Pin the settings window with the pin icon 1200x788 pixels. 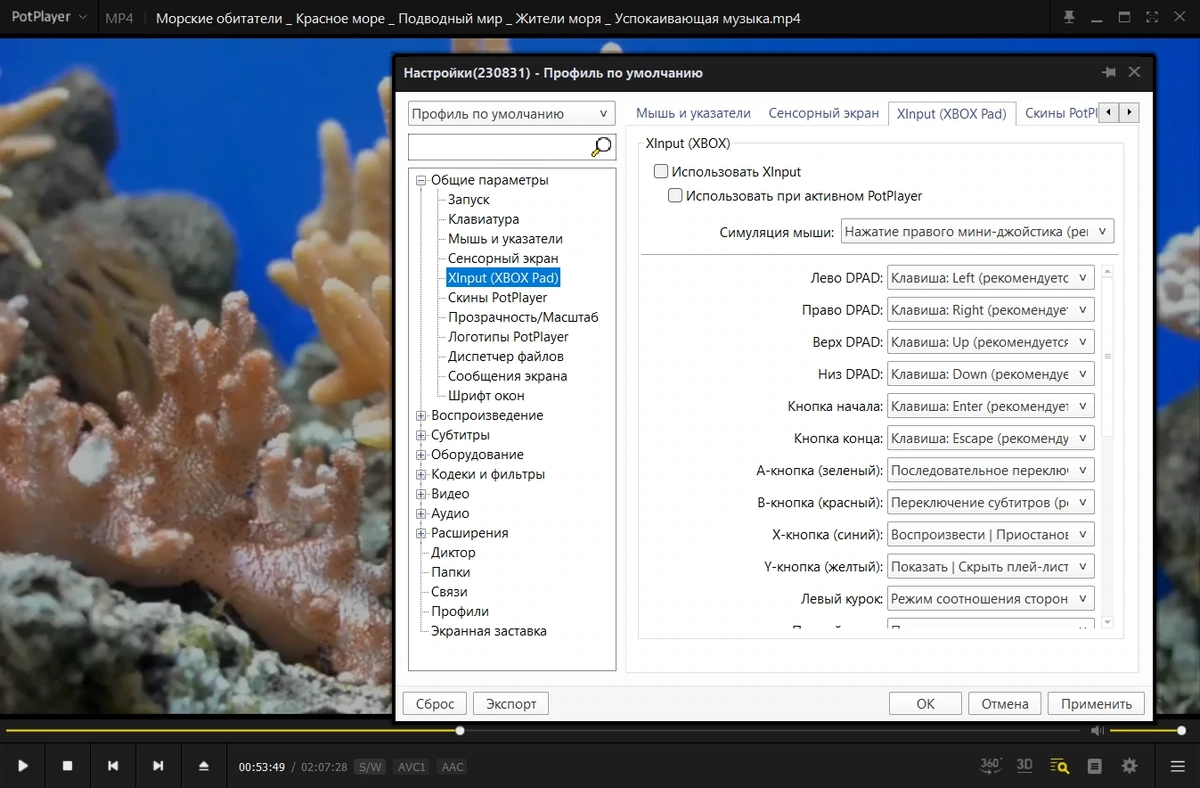tap(1108, 73)
